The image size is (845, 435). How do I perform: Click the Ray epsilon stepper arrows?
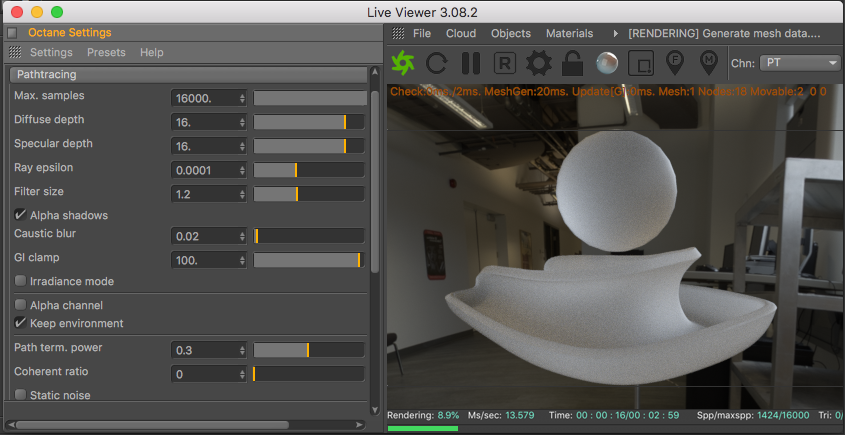pyautogui.click(x=243, y=170)
